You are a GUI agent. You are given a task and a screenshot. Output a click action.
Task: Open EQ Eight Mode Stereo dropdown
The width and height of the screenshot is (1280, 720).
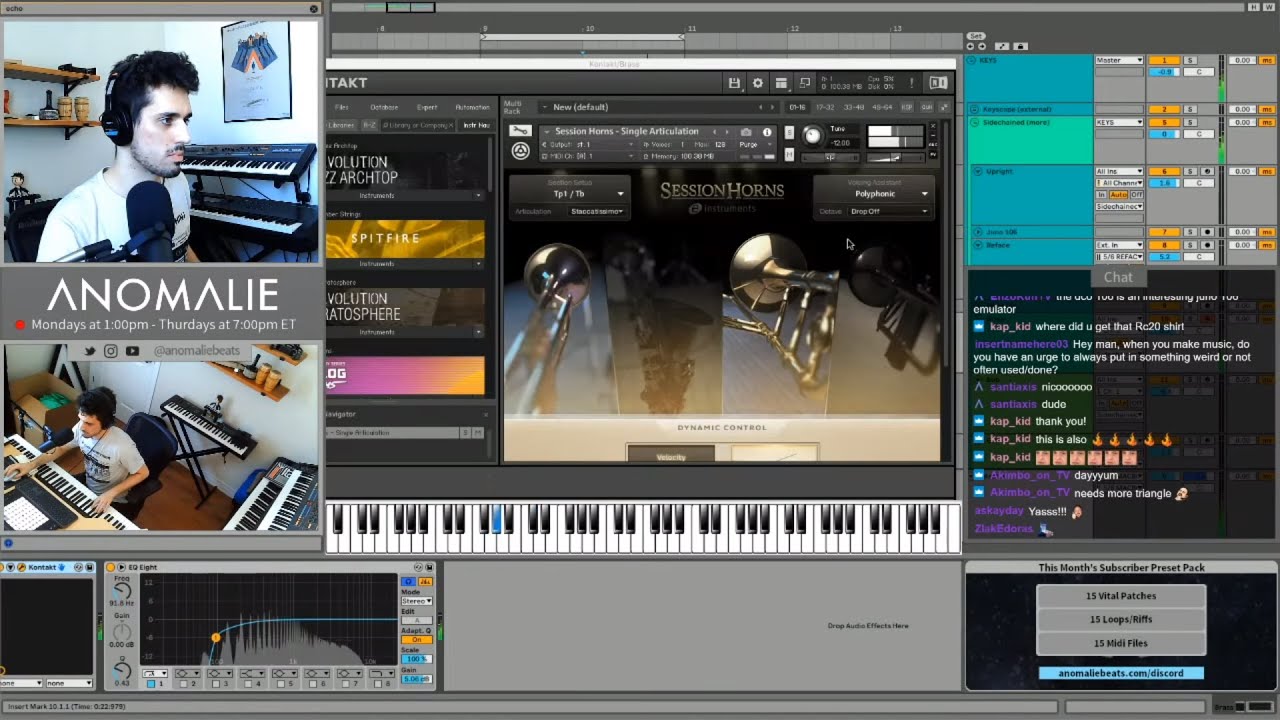pyautogui.click(x=416, y=601)
